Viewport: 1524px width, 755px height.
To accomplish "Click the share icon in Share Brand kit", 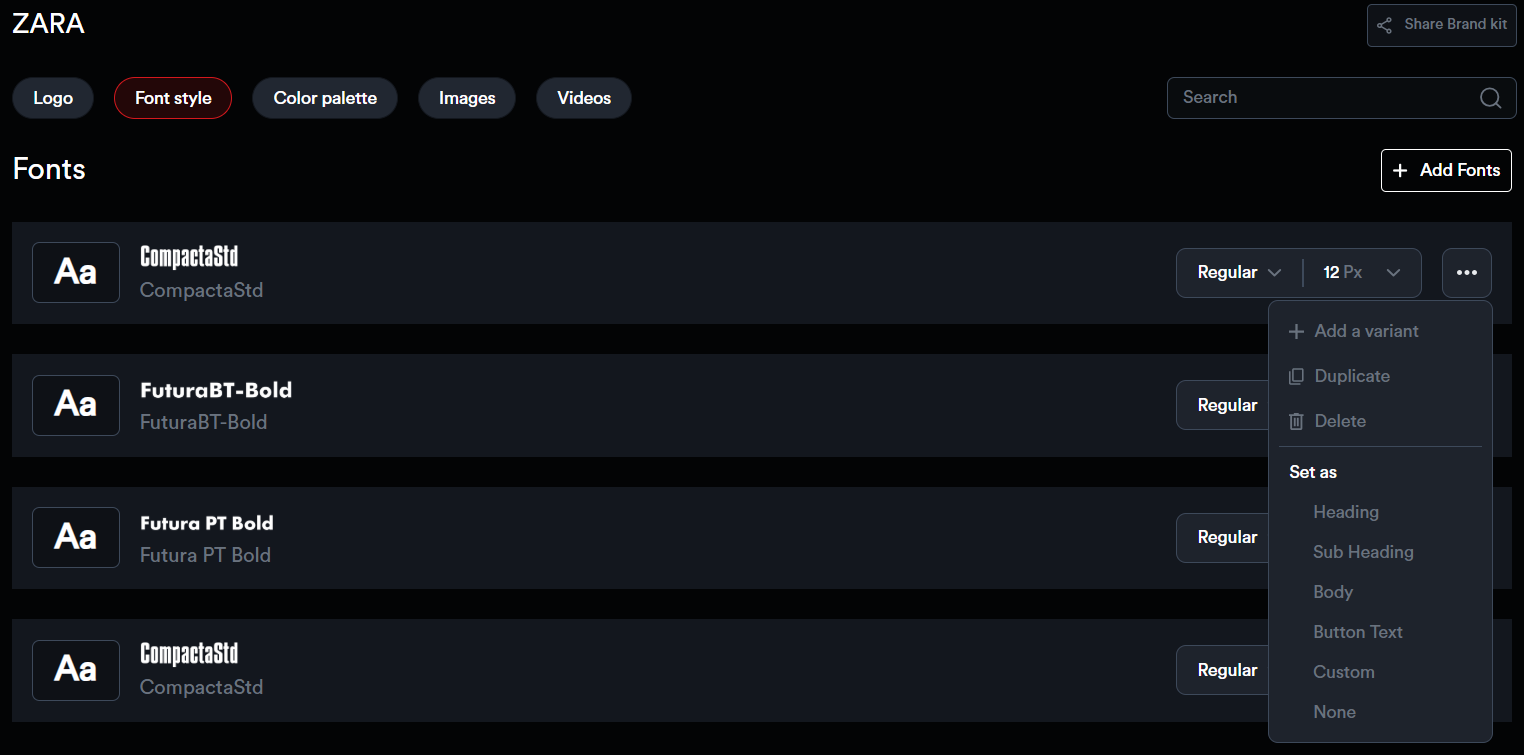I will click(1385, 25).
